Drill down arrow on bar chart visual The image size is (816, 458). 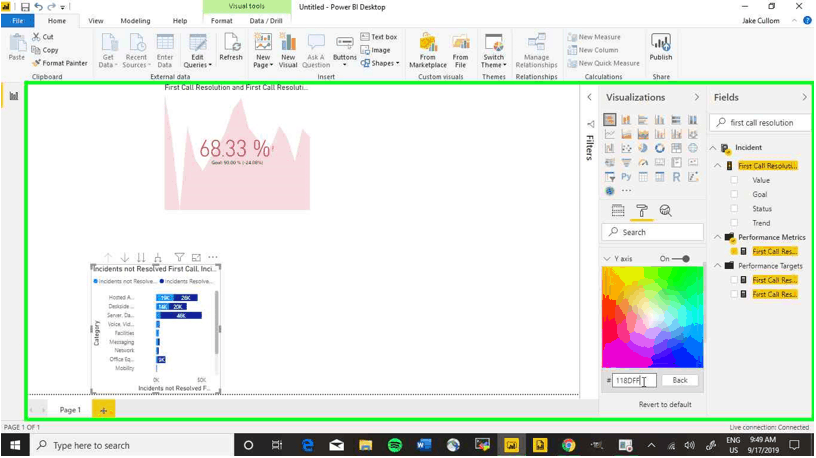coord(124,257)
